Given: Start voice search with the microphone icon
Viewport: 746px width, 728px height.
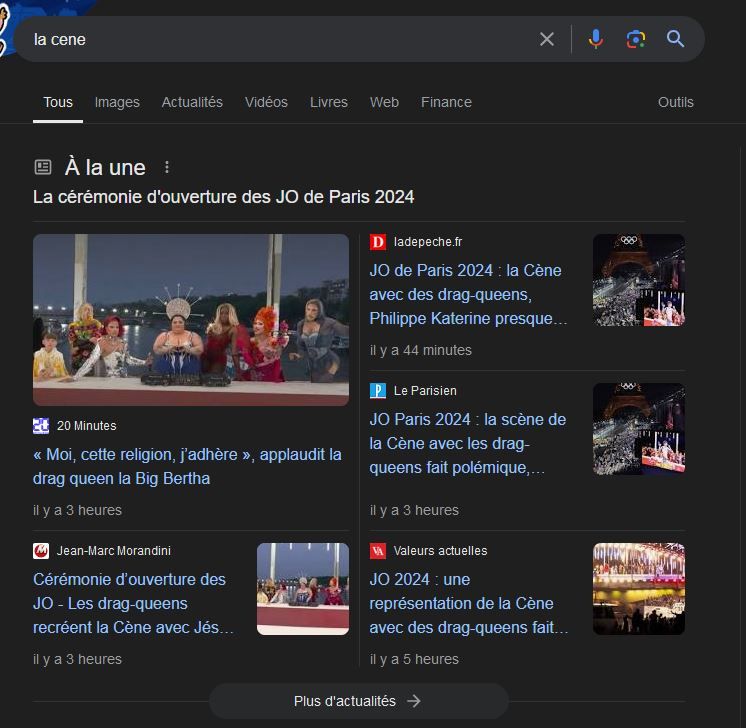Looking at the screenshot, I should (596, 39).
